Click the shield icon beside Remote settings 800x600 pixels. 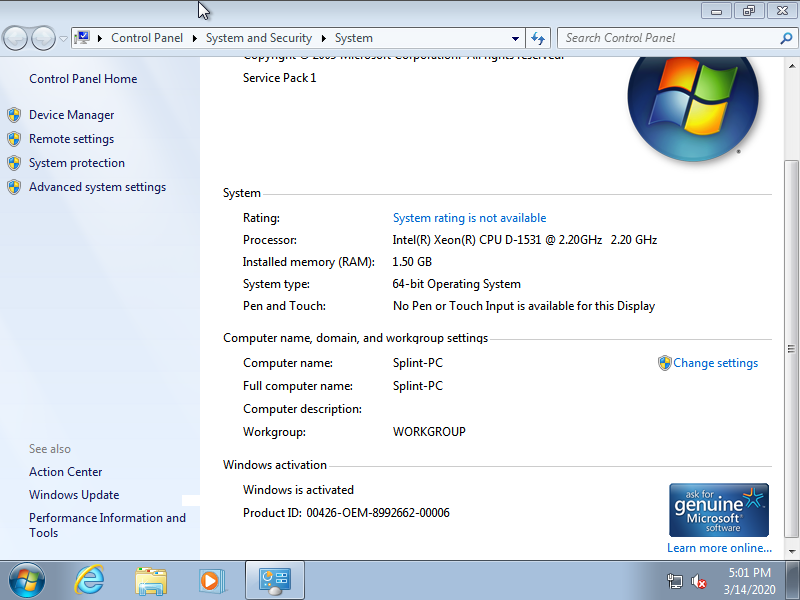point(14,139)
